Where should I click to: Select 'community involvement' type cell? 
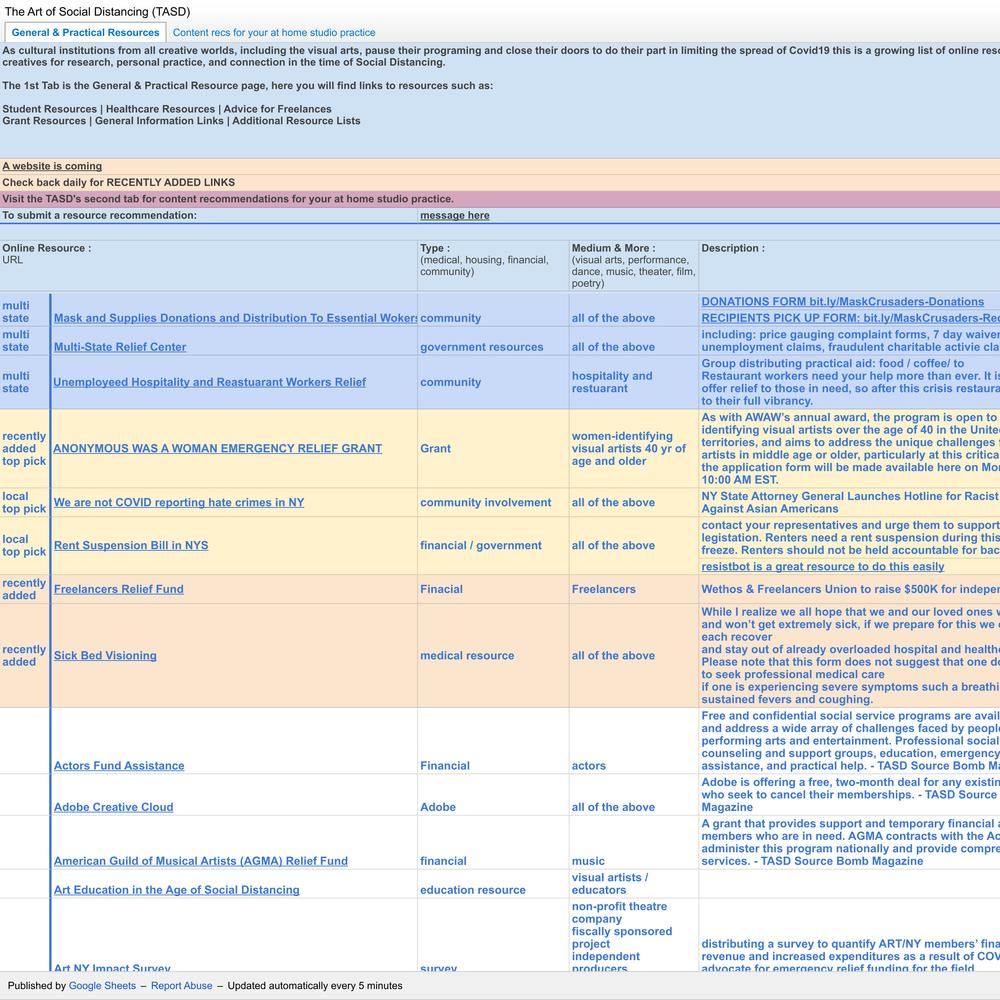coord(493,503)
